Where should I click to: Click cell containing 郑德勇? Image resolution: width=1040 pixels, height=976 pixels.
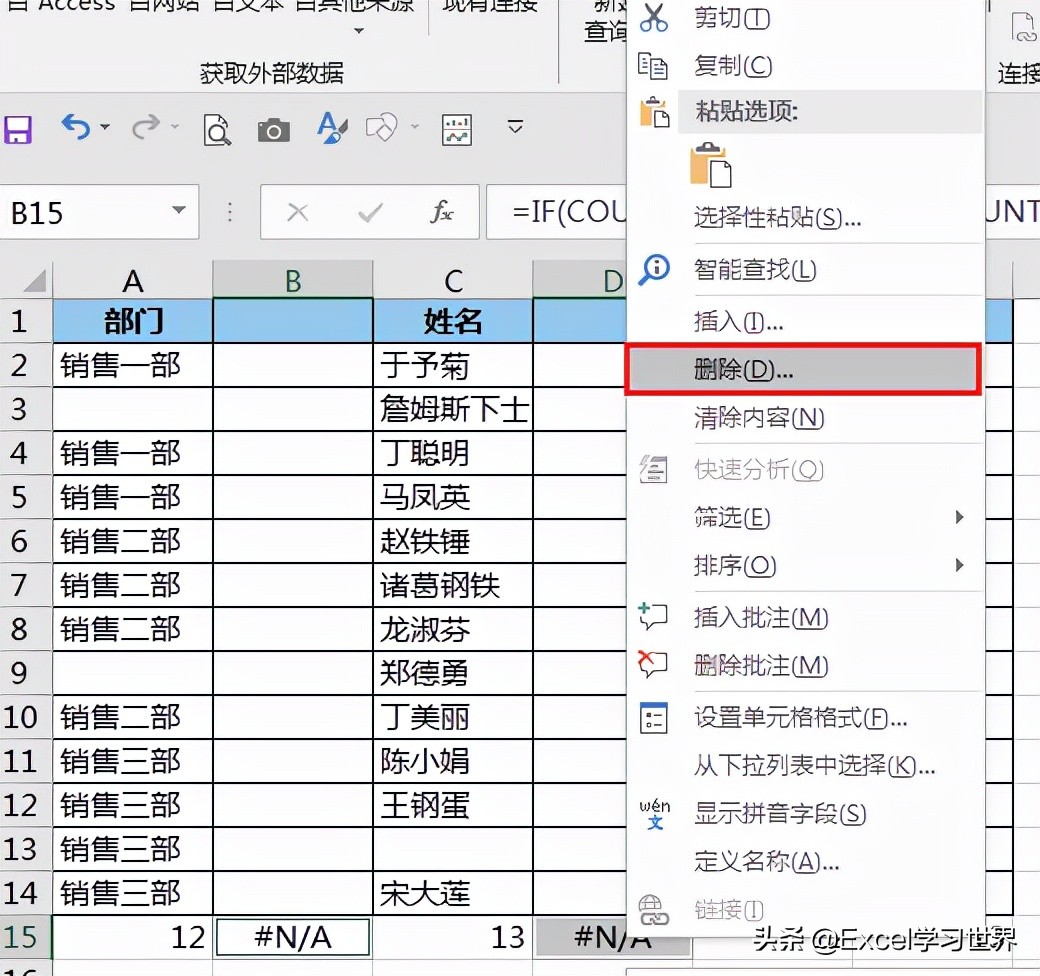point(453,673)
